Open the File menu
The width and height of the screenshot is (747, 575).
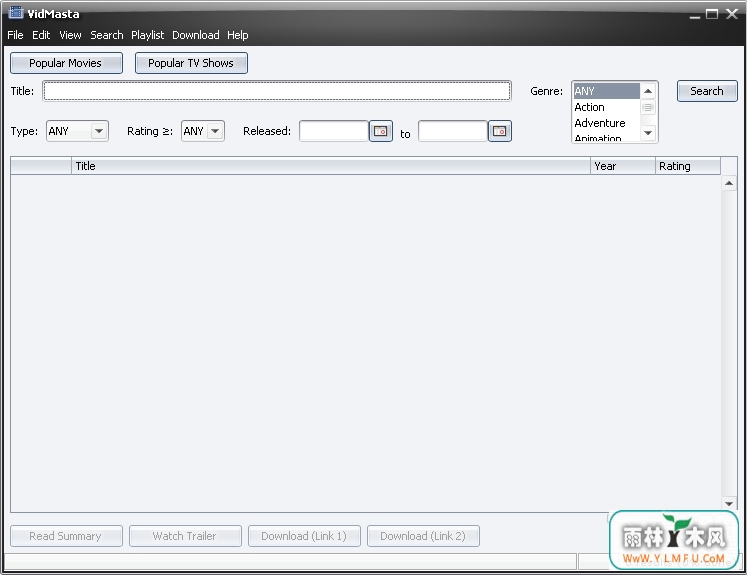[15, 35]
